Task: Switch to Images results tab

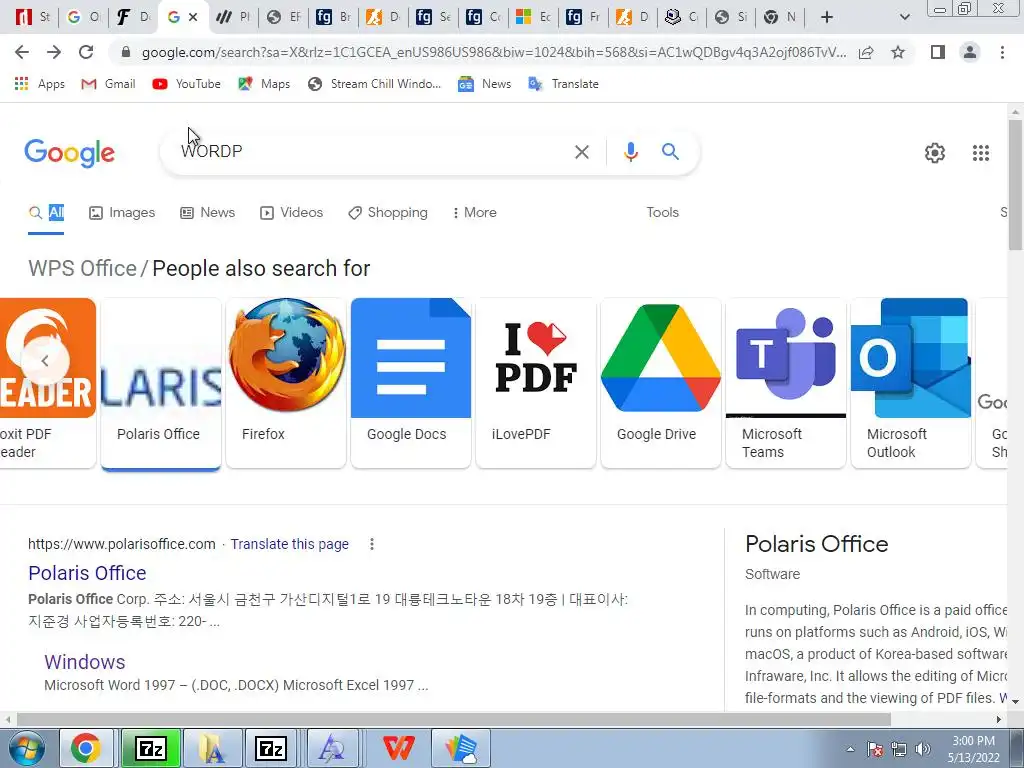Action: tap(122, 213)
